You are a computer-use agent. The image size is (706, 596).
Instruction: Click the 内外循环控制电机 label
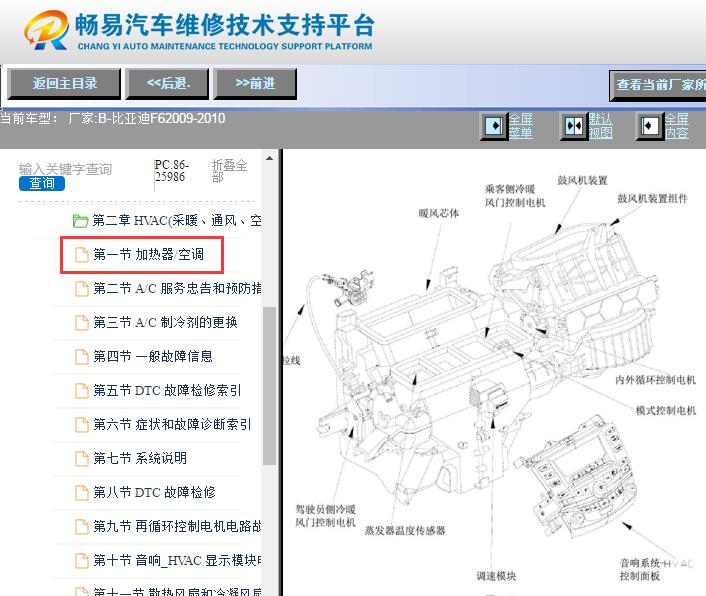[655, 380]
